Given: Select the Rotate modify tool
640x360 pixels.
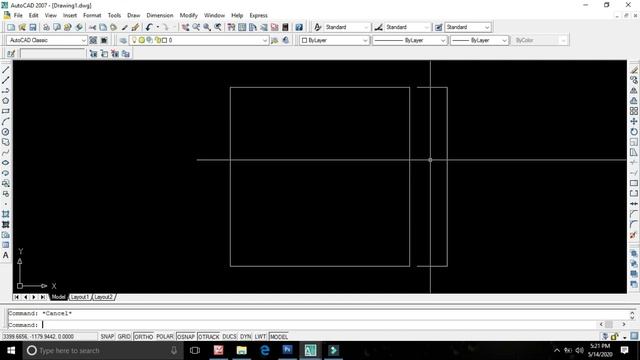Looking at the screenshot, I should click(634, 132).
